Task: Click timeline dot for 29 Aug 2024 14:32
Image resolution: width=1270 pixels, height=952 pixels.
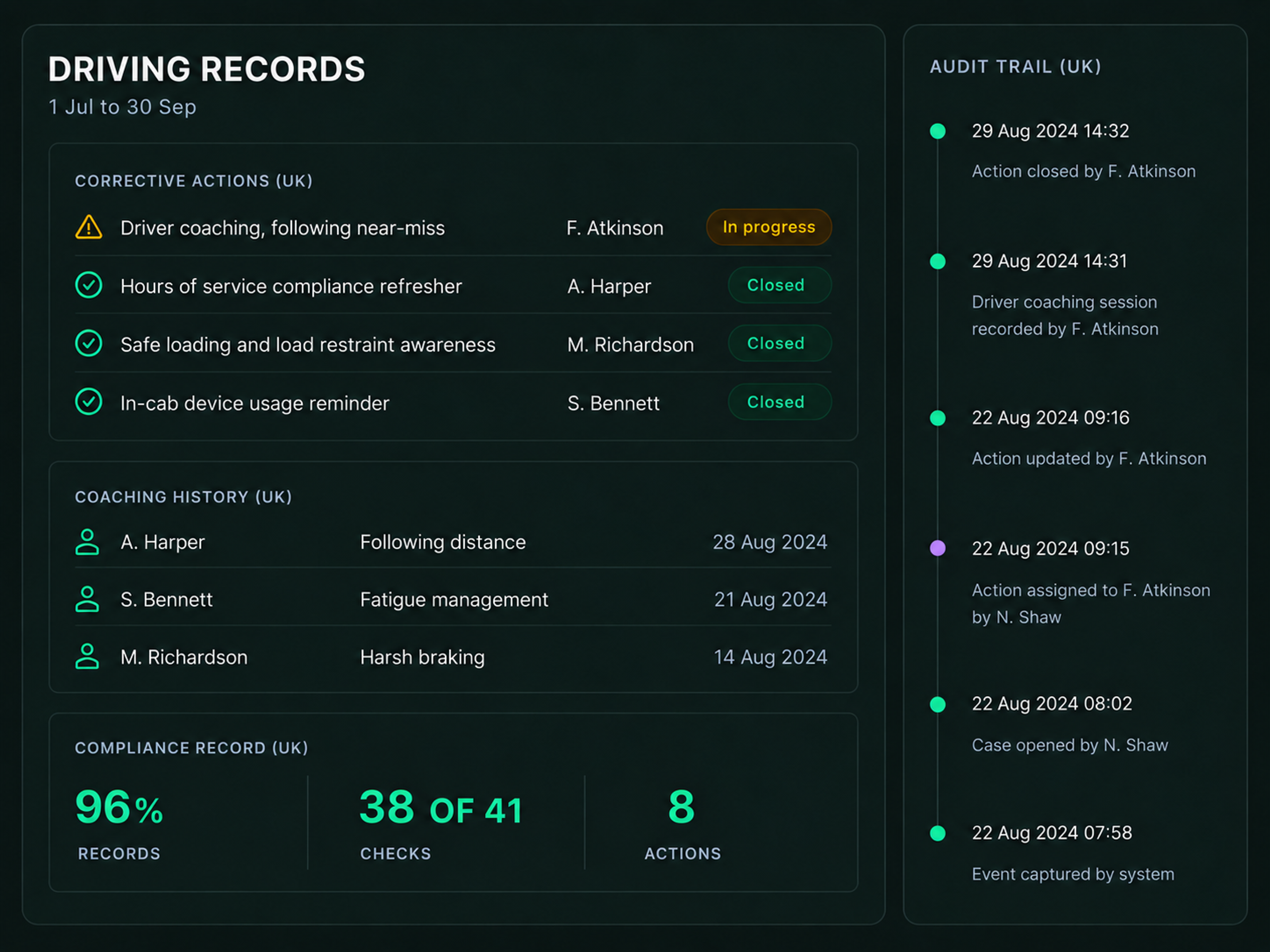Action: (x=938, y=132)
